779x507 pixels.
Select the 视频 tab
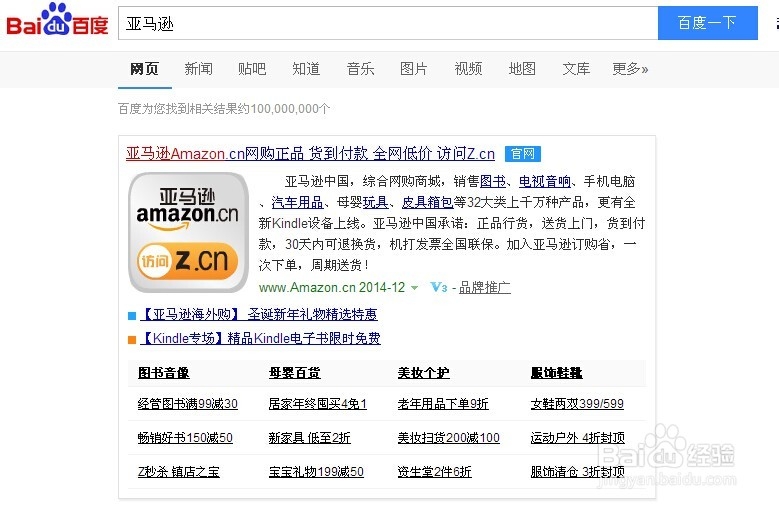[468, 69]
